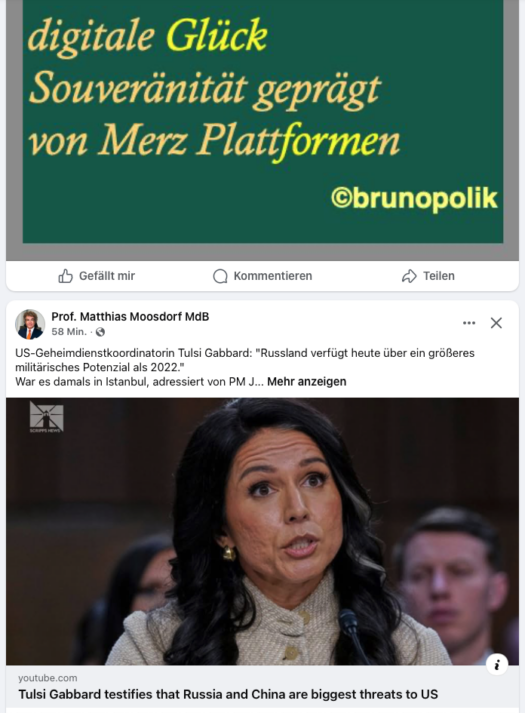Select the Kommentieren label
This screenshot has height=713, width=525.
click(x=273, y=276)
